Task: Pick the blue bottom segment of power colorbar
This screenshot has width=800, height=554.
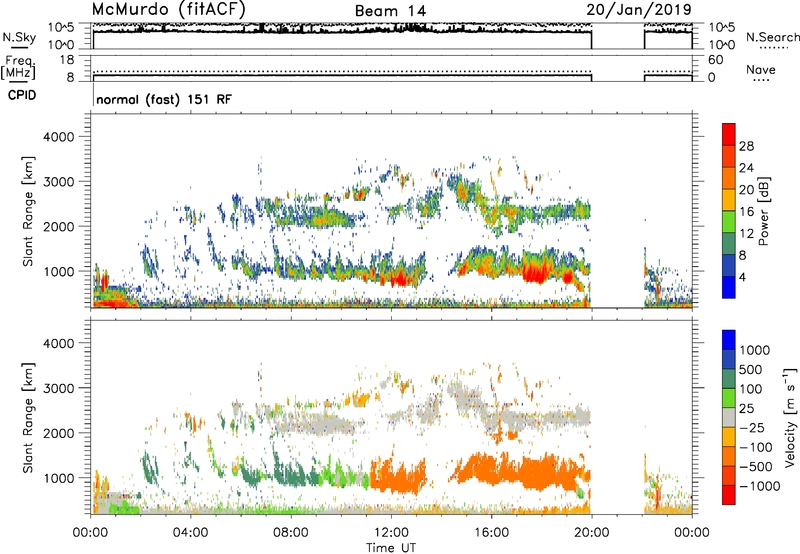Action: (x=729, y=287)
